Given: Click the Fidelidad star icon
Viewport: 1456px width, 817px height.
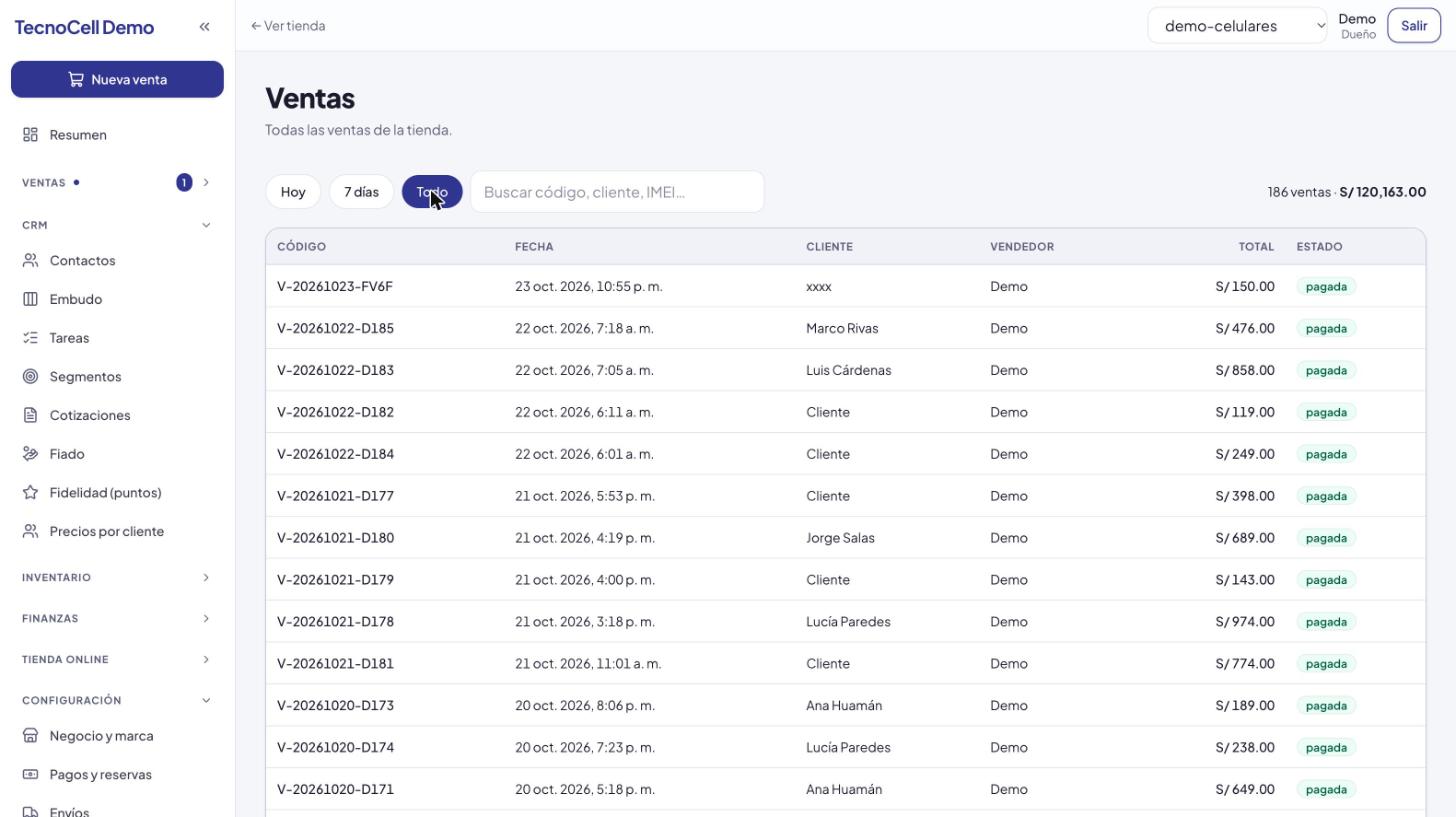Looking at the screenshot, I should pyautogui.click(x=30, y=493).
